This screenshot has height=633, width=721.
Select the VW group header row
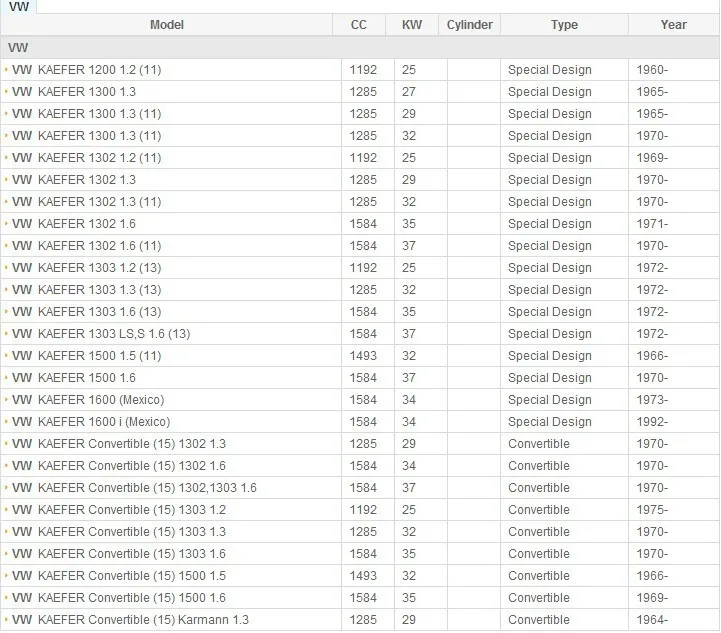point(360,47)
